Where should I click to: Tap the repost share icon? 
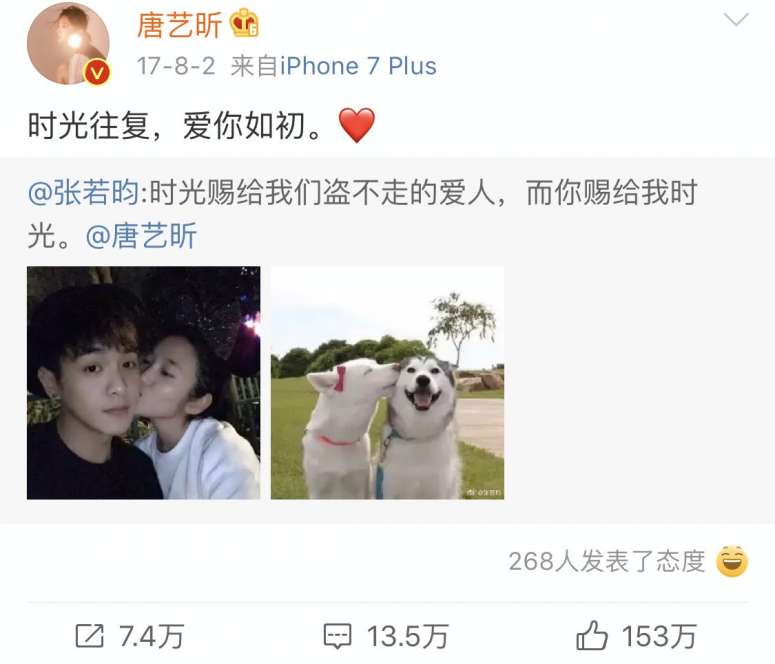(89, 636)
